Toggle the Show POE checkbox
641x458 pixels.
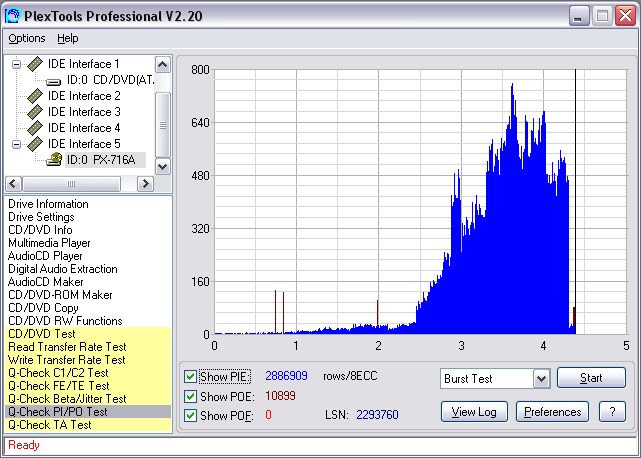191,396
